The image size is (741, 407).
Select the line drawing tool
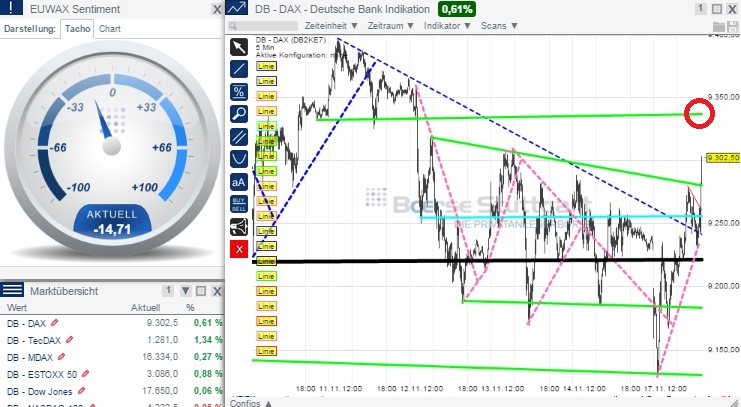[239, 69]
